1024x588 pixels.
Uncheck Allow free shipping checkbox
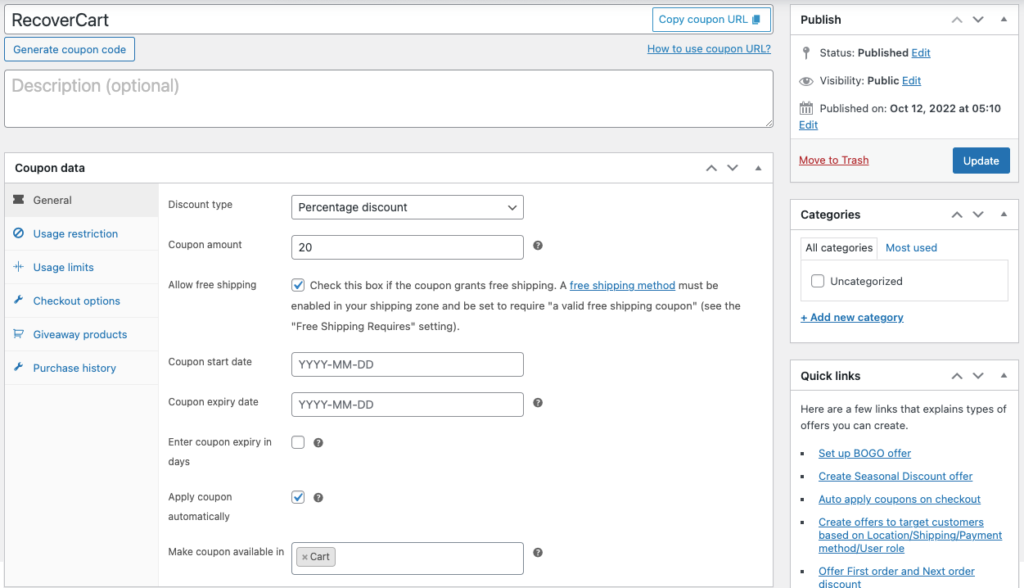coord(298,285)
